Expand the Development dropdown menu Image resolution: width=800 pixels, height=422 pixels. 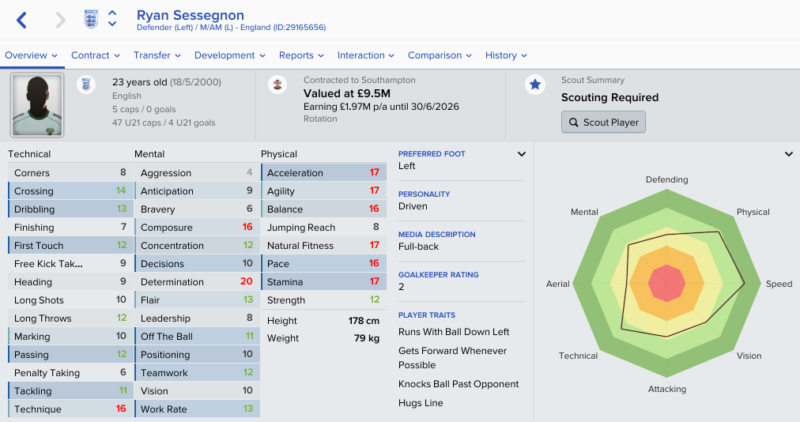coord(230,55)
